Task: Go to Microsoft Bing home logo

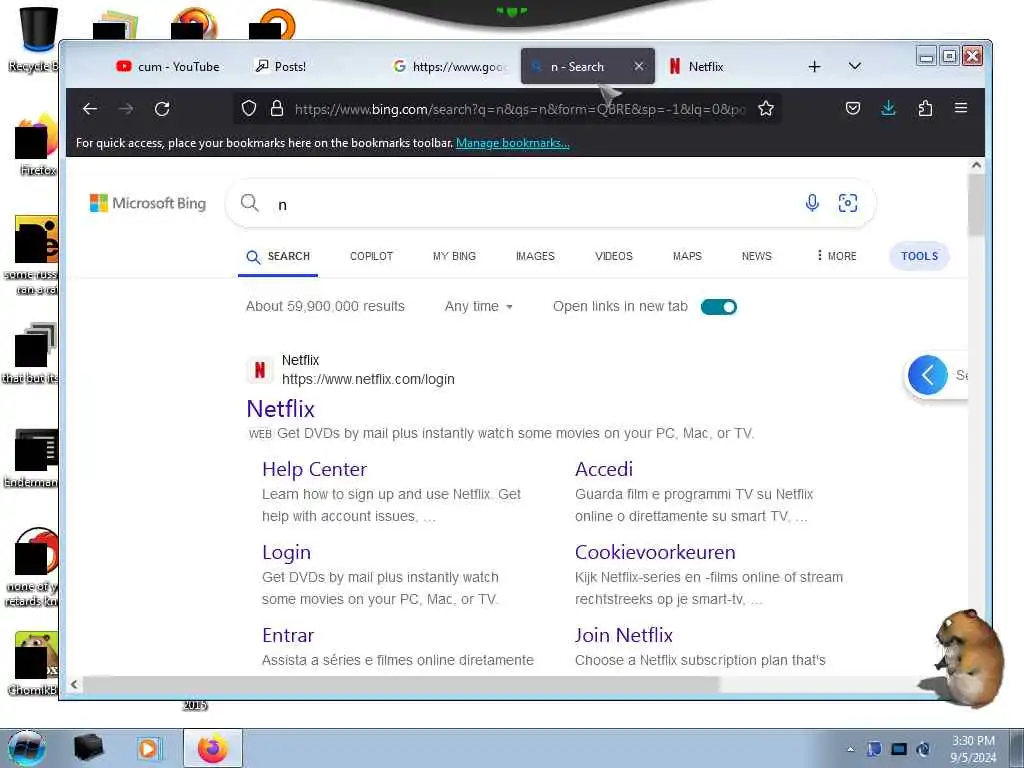Action: click(148, 203)
